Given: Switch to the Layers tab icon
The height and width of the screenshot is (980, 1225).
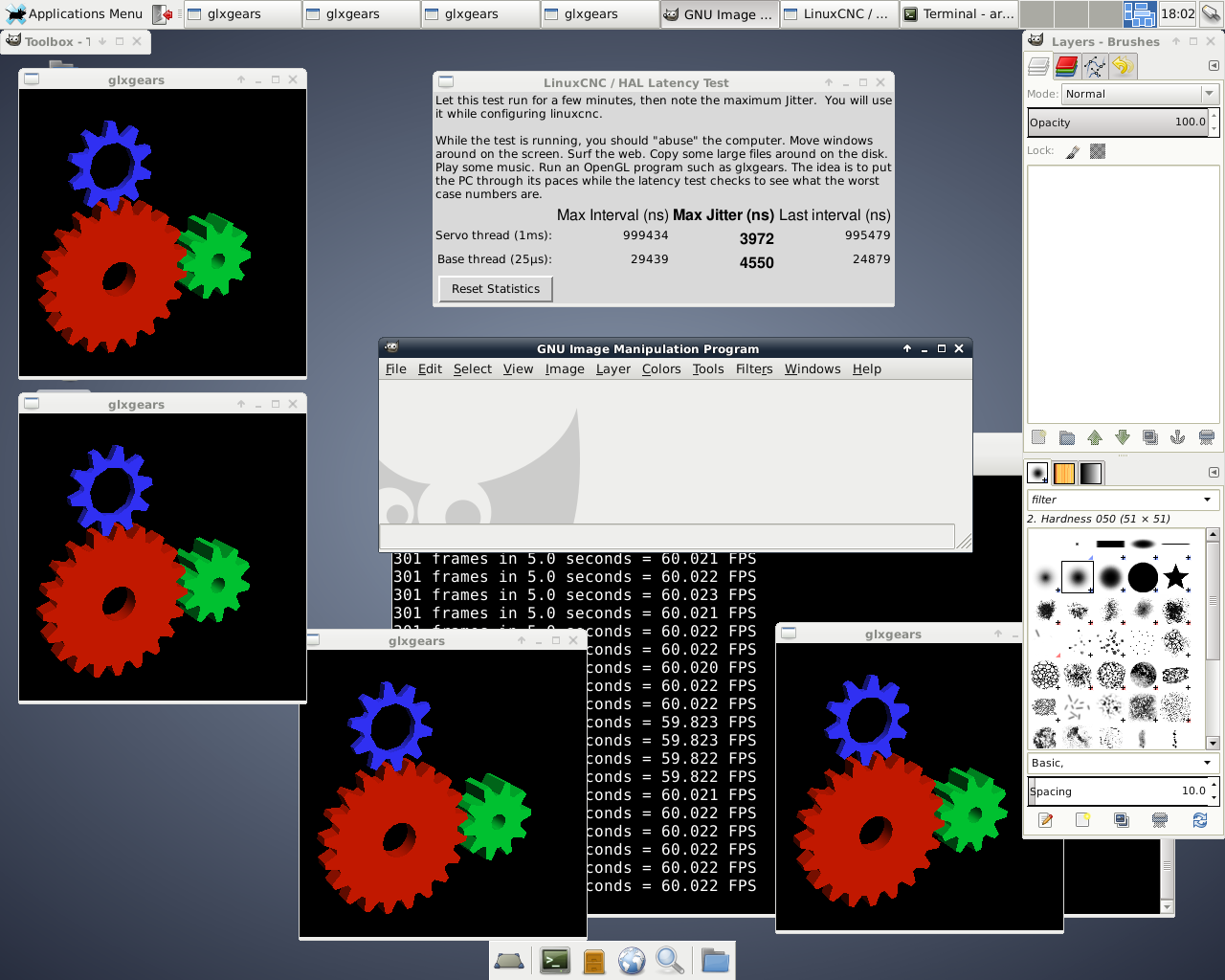Looking at the screenshot, I should (x=1038, y=66).
